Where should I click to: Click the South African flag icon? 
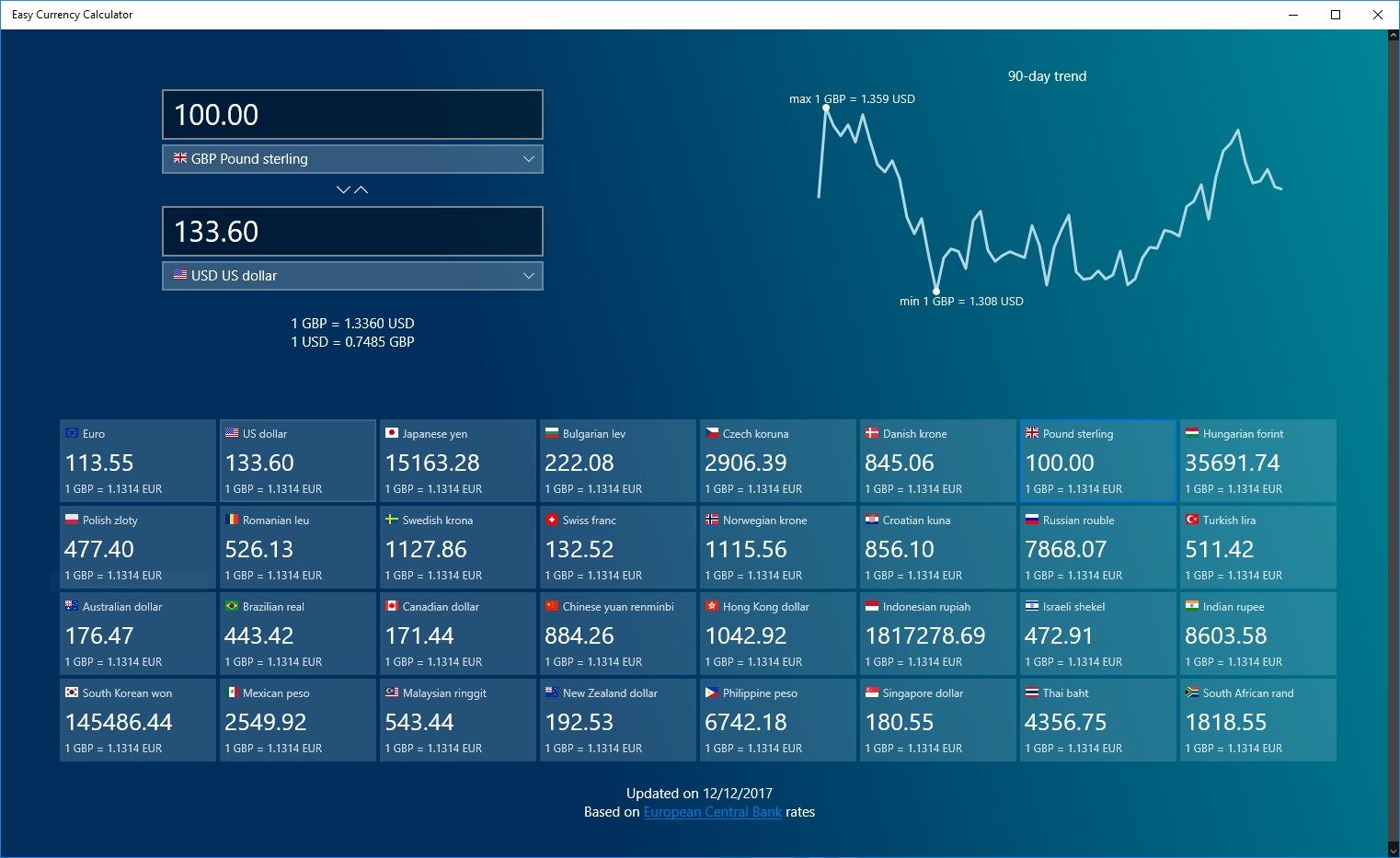(x=1191, y=692)
